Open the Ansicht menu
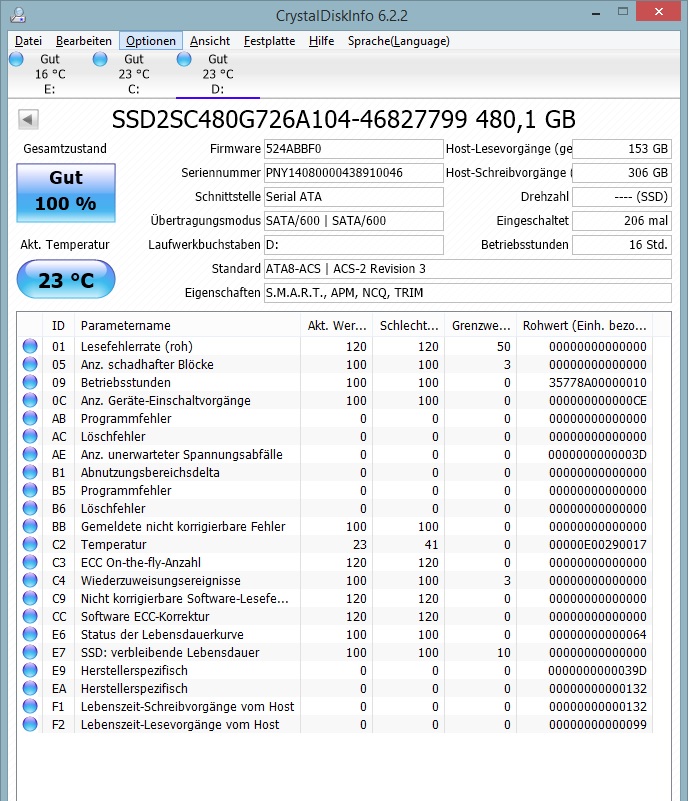The width and height of the screenshot is (690, 801). [x=210, y=41]
